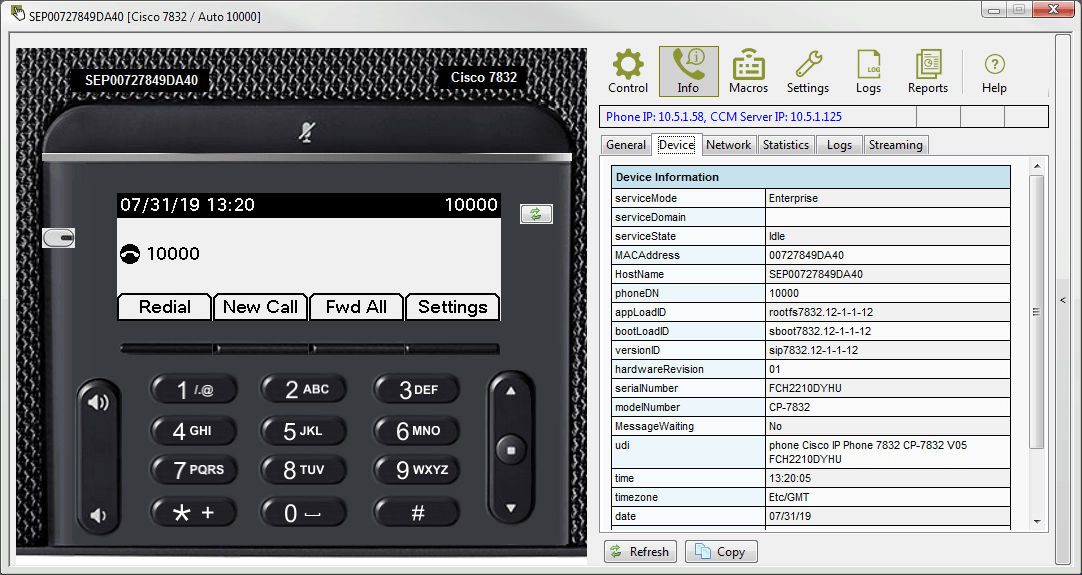Viewport: 1082px width, 575px height.
Task: Click keypad key 6 MNO
Action: pos(417,431)
